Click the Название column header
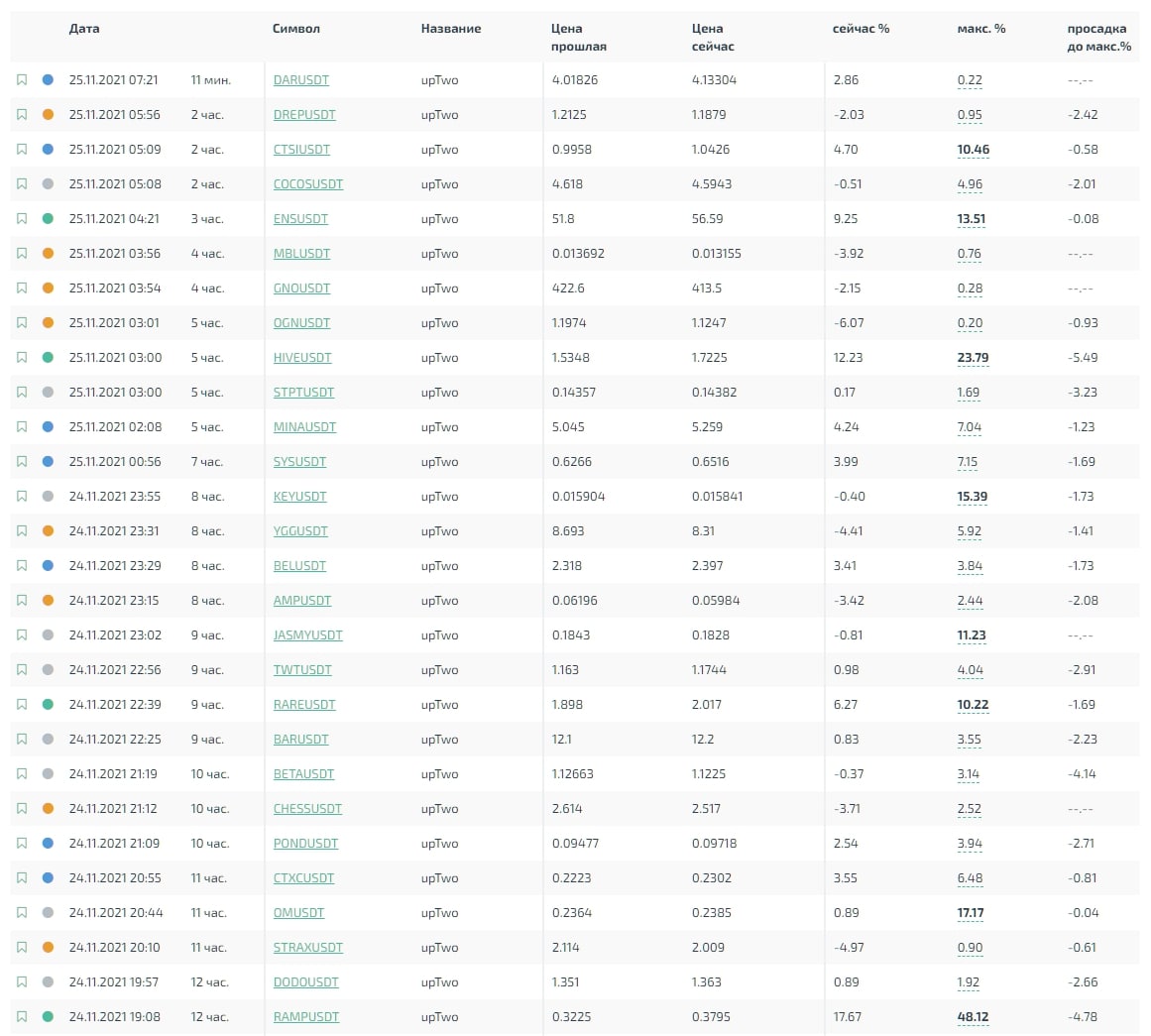 (451, 29)
